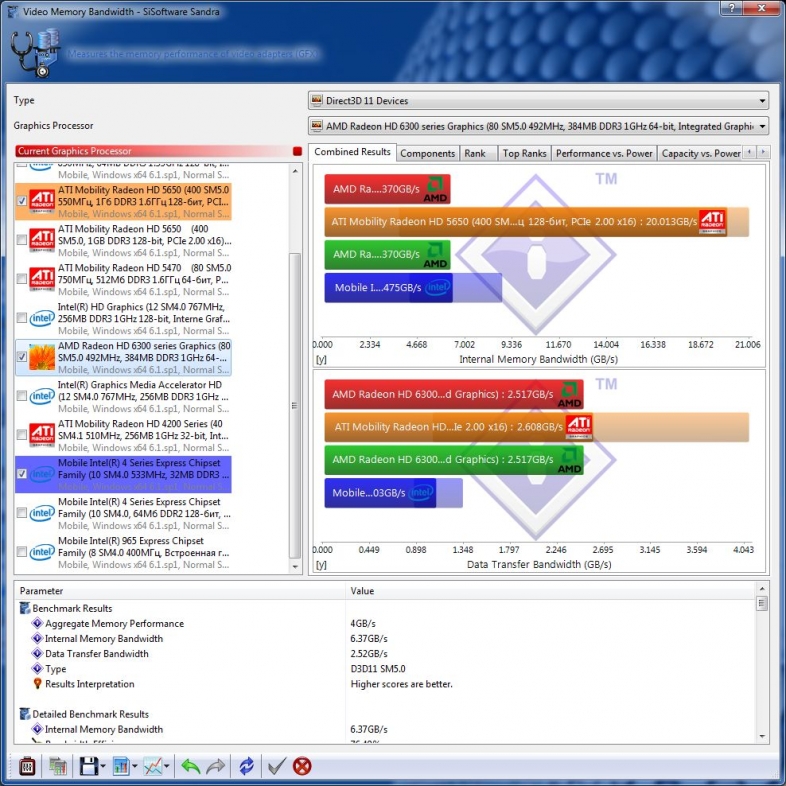Click the Aggregate Memory Performance diamond icon
This screenshot has width=786, height=786.
click(x=37, y=623)
